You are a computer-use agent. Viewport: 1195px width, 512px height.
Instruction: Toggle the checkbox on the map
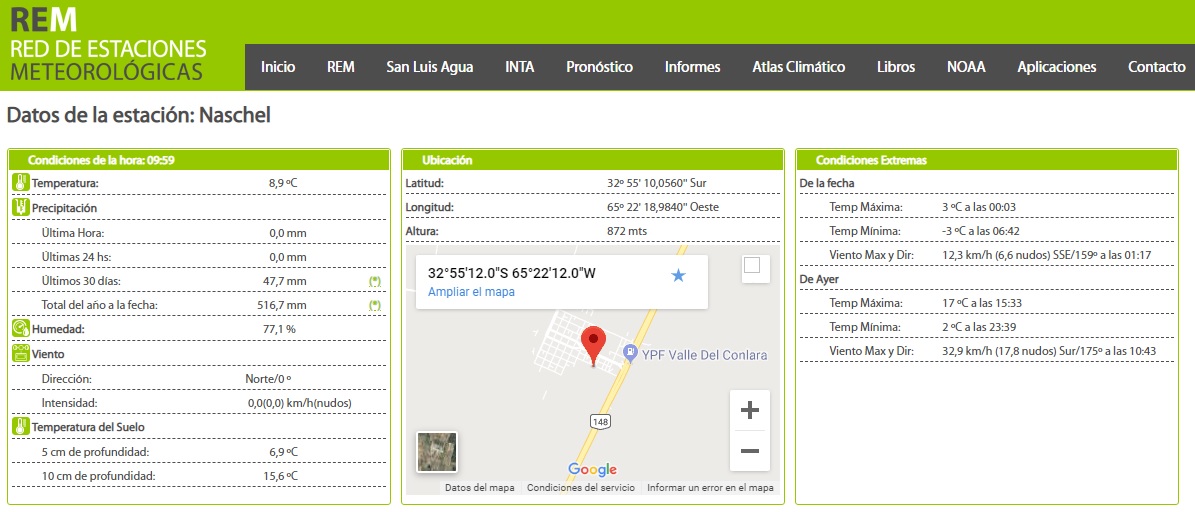752,265
